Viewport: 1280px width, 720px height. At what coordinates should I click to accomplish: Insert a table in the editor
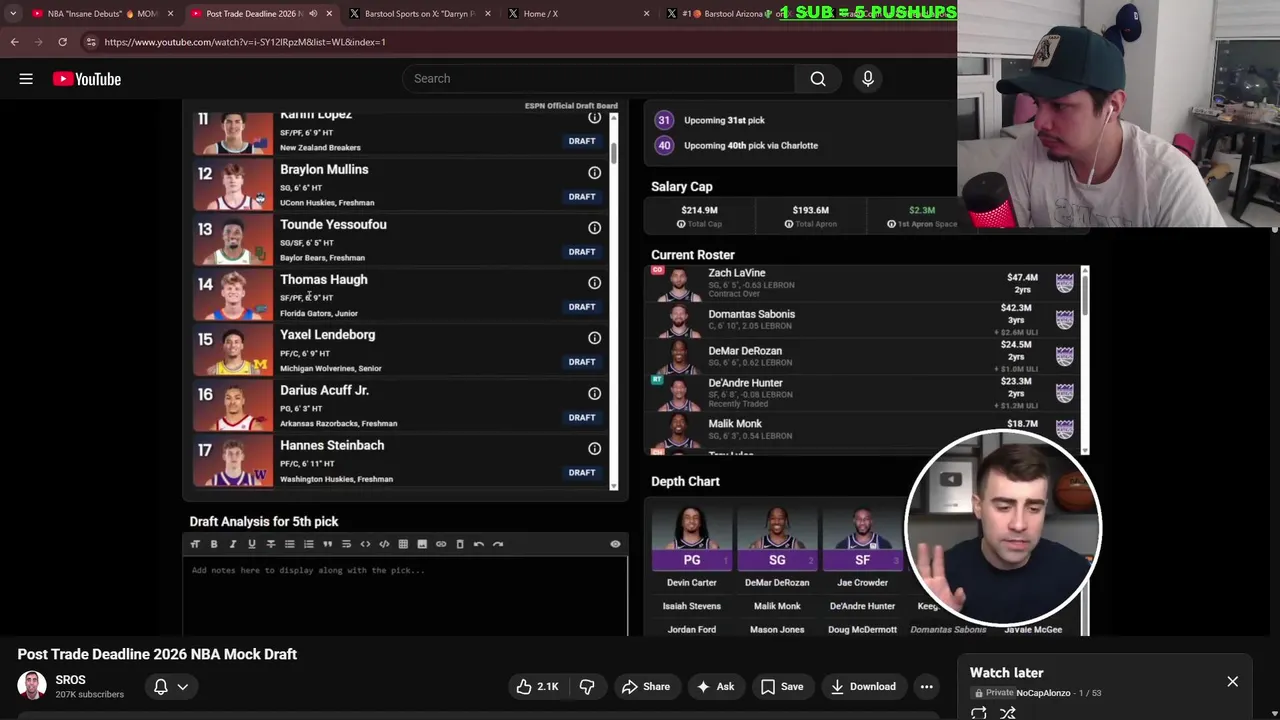point(403,544)
